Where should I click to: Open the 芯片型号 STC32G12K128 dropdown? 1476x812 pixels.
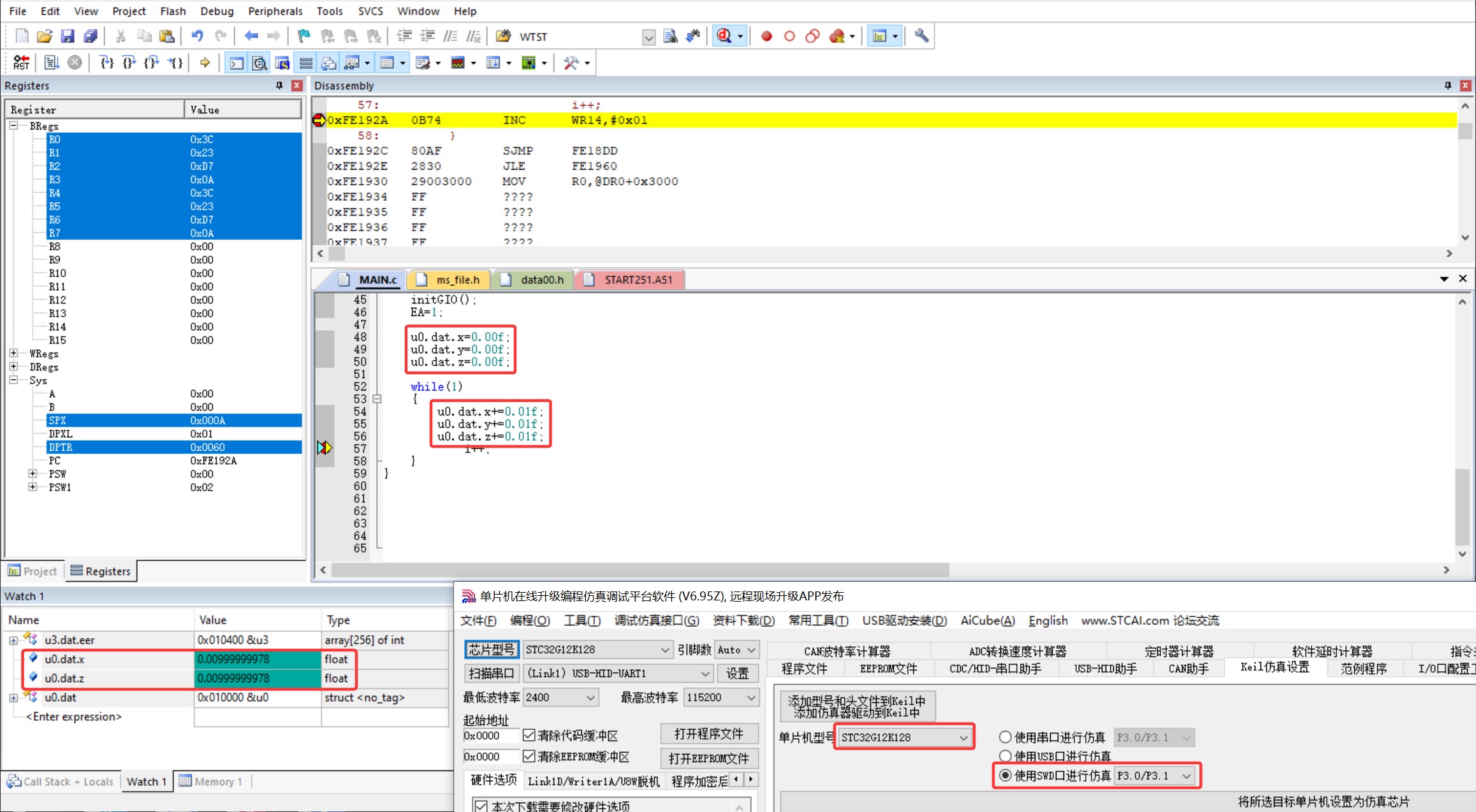[597, 649]
